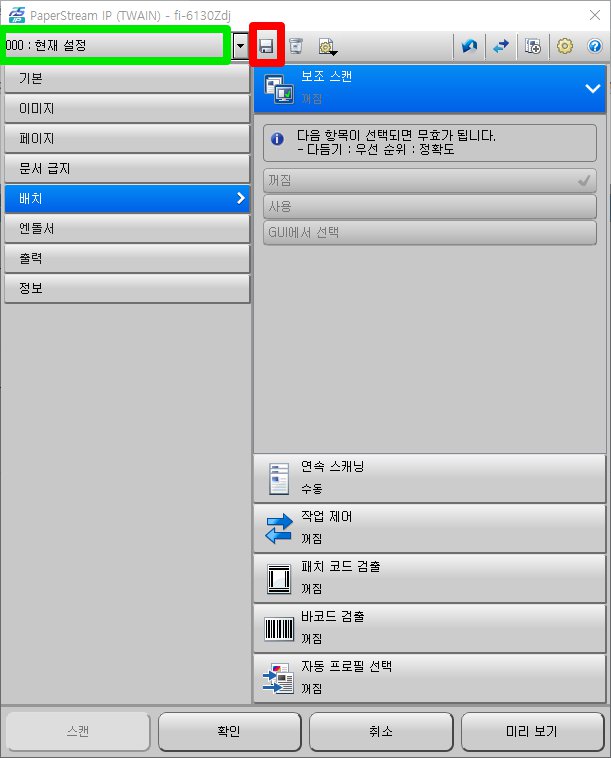Image resolution: width=611 pixels, height=758 pixels.
Task: Click the 보조 스캔 monitor icon
Action: pyautogui.click(x=279, y=89)
